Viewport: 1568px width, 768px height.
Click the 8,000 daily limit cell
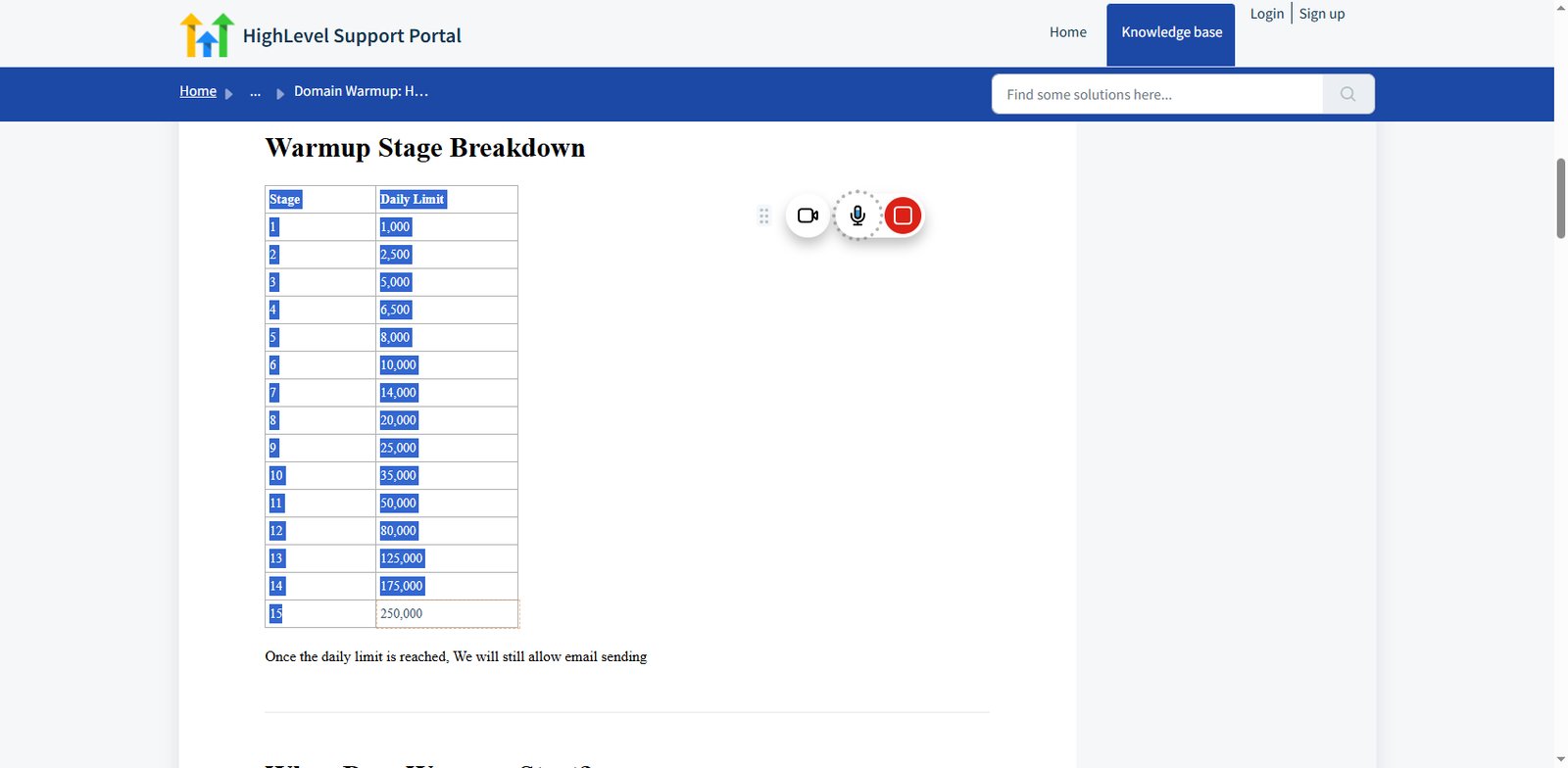(x=447, y=337)
